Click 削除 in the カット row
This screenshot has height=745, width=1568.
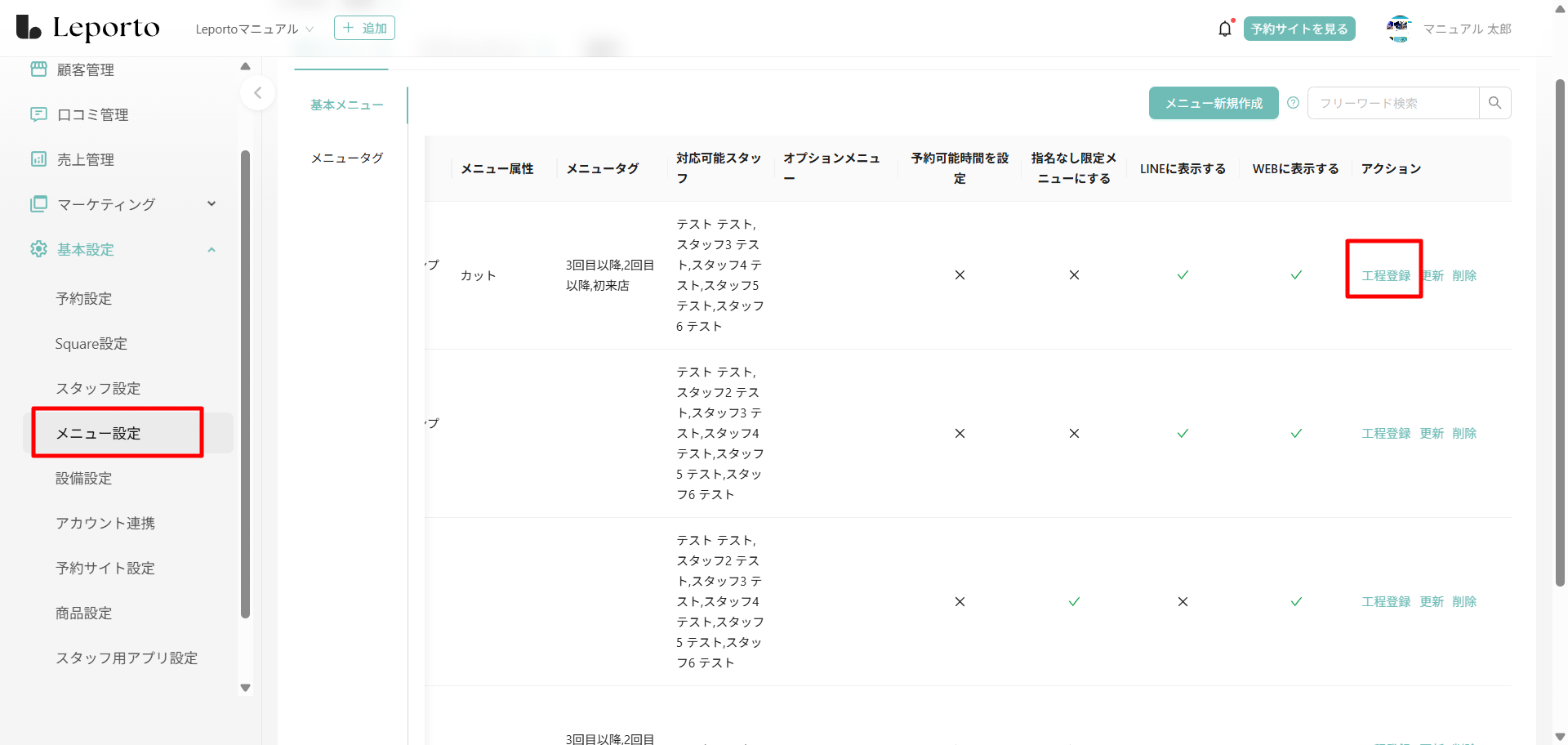click(x=1464, y=275)
